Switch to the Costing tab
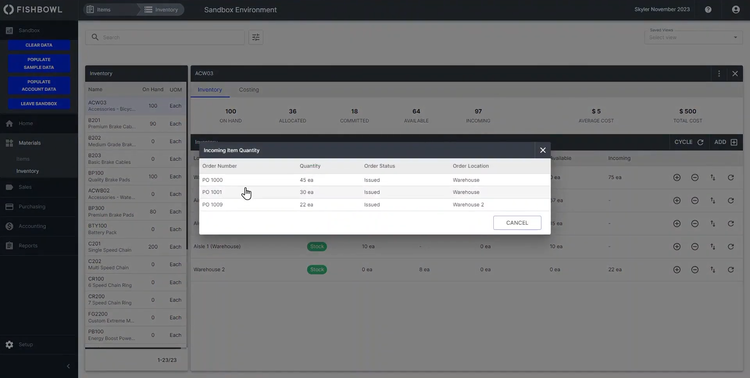This screenshot has width=750, height=378. pos(249,89)
